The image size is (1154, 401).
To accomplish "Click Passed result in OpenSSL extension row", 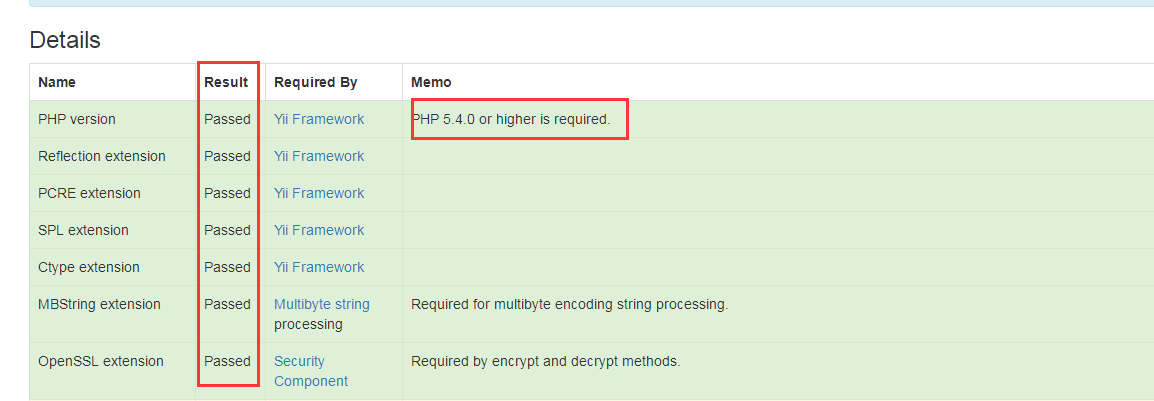I will (227, 361).
